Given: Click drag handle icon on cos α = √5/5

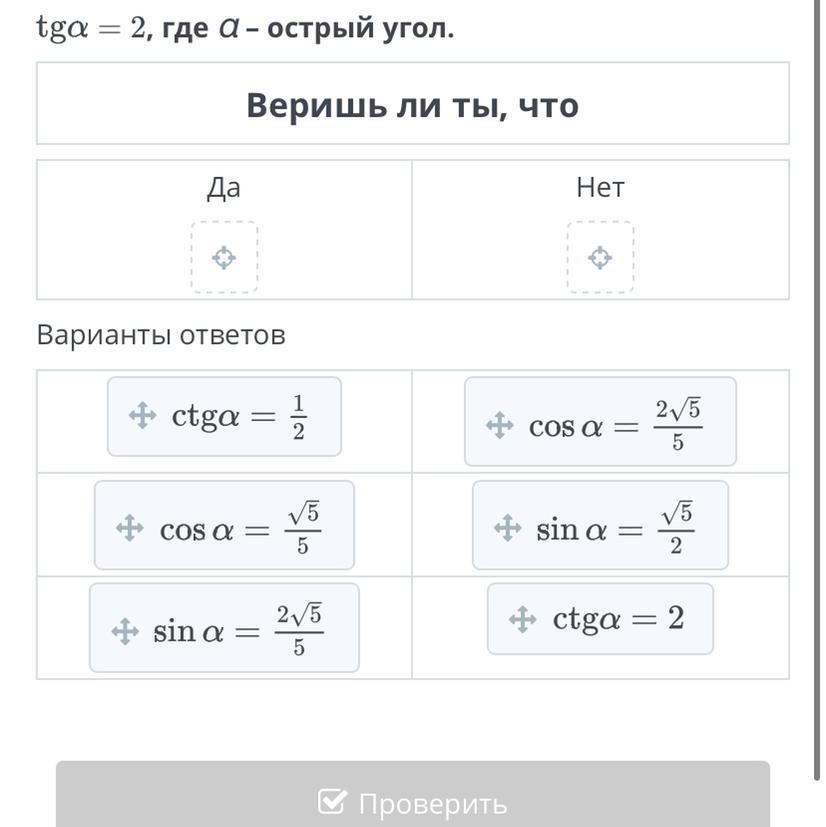Looking at the screenshot, I should [130, 528].
